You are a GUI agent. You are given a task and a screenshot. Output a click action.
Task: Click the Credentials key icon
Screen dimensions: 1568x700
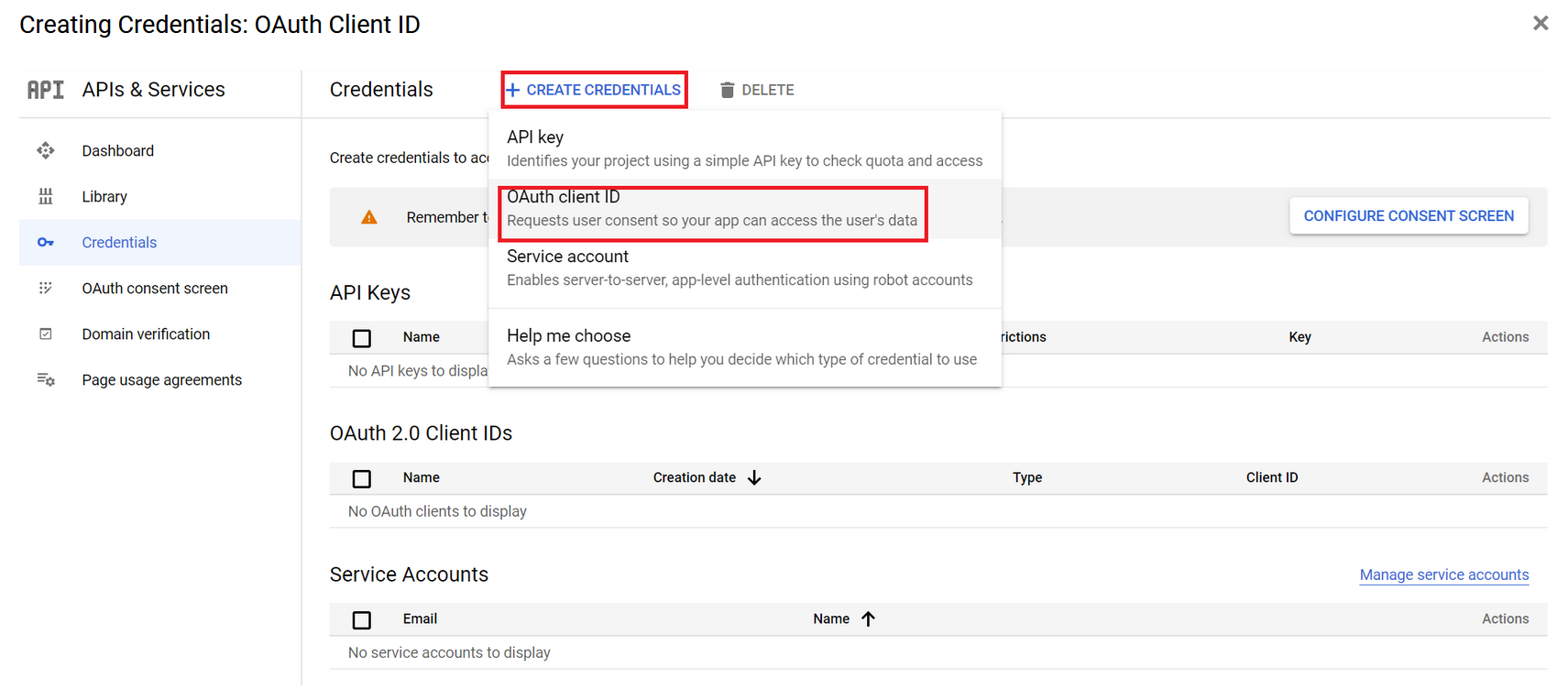point(46,242)
